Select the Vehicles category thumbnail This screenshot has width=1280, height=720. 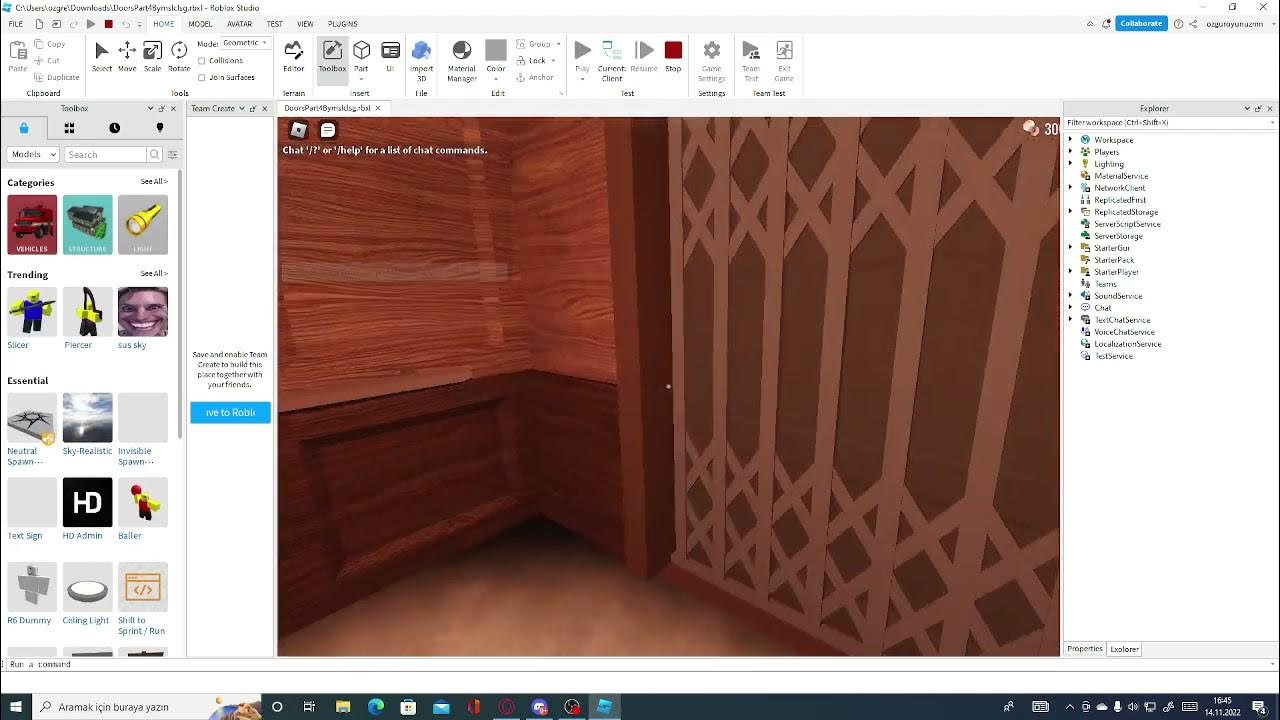click(x=32, y=224)
